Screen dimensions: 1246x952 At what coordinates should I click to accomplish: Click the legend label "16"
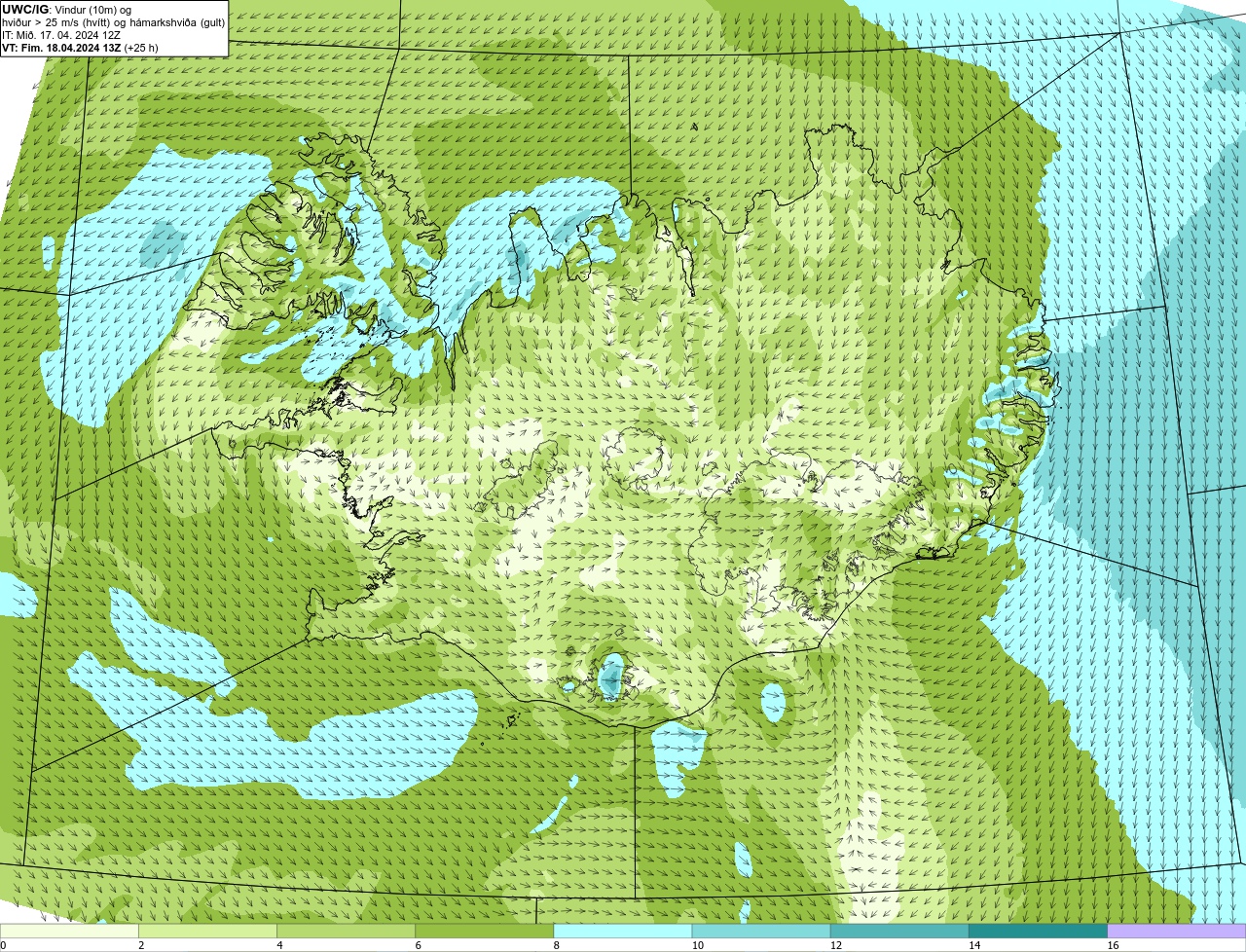1112,945
